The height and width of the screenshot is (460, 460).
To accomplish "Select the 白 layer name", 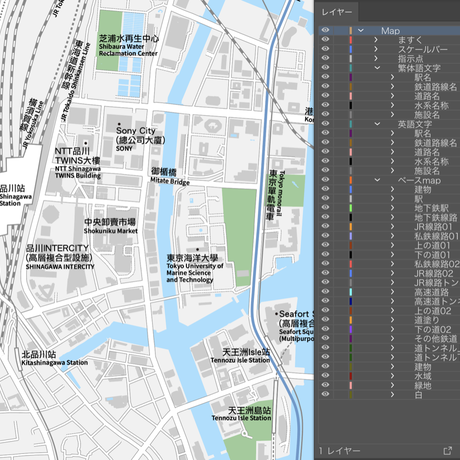I will point(418,395).
